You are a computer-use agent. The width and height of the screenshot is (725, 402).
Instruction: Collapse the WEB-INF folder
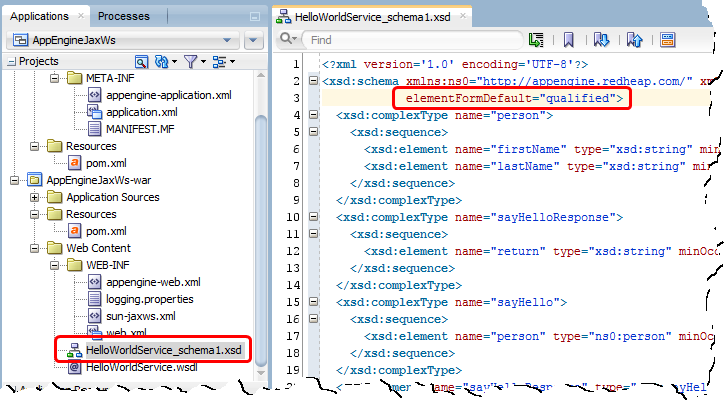point(55,265)
